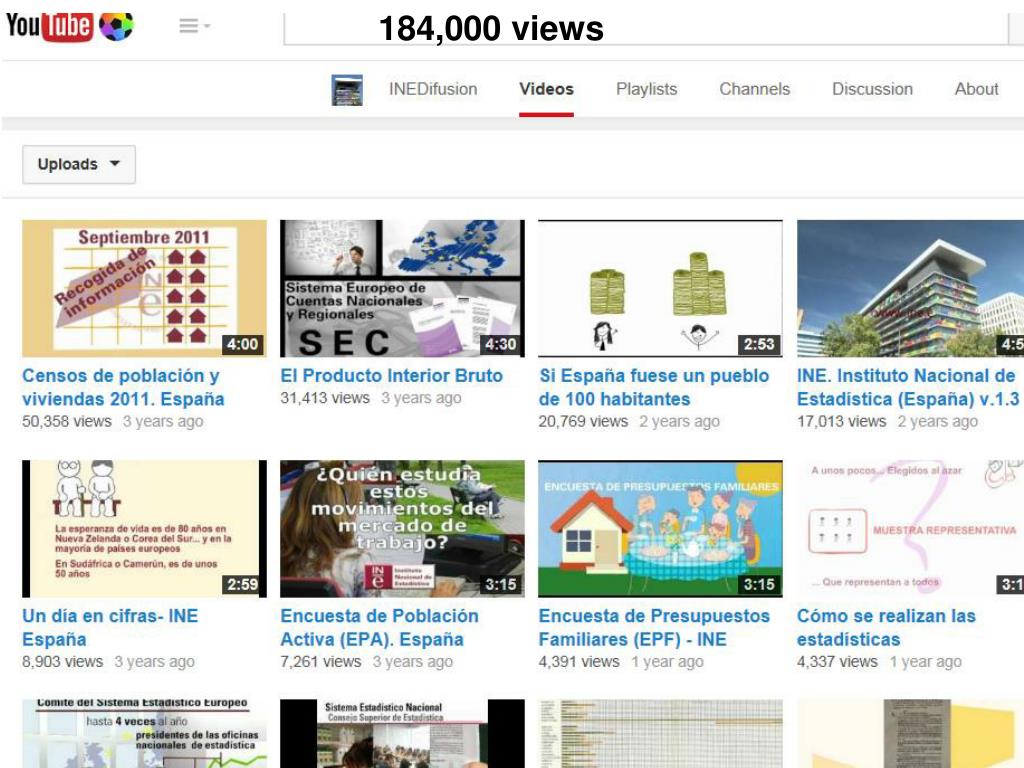
Task: Click title Censos de población y viviendas 2011
Action: [123, 387]
